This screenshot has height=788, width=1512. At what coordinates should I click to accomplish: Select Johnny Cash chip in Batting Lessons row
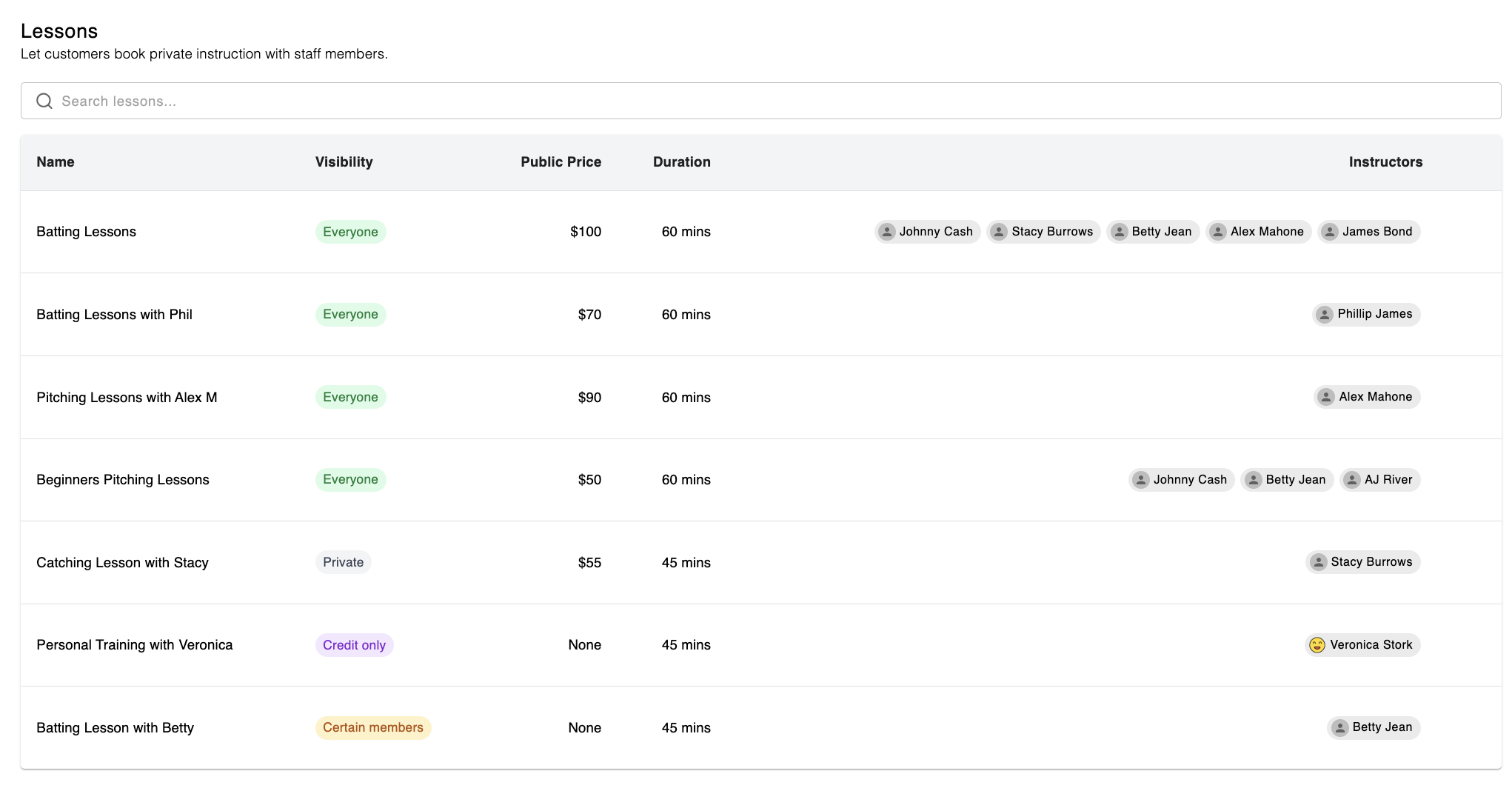point(927,232)
